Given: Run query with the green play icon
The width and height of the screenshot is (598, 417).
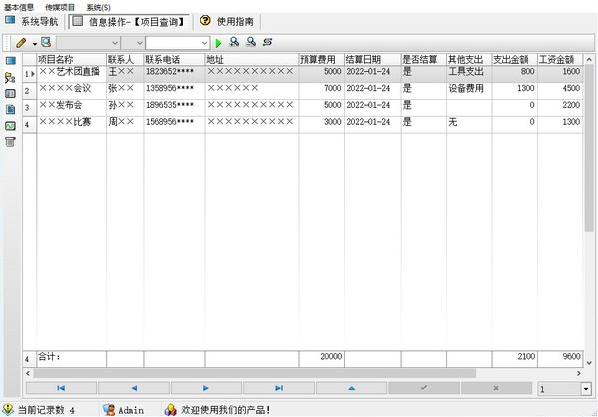Looking at the screenshot, I should [218, 43].
